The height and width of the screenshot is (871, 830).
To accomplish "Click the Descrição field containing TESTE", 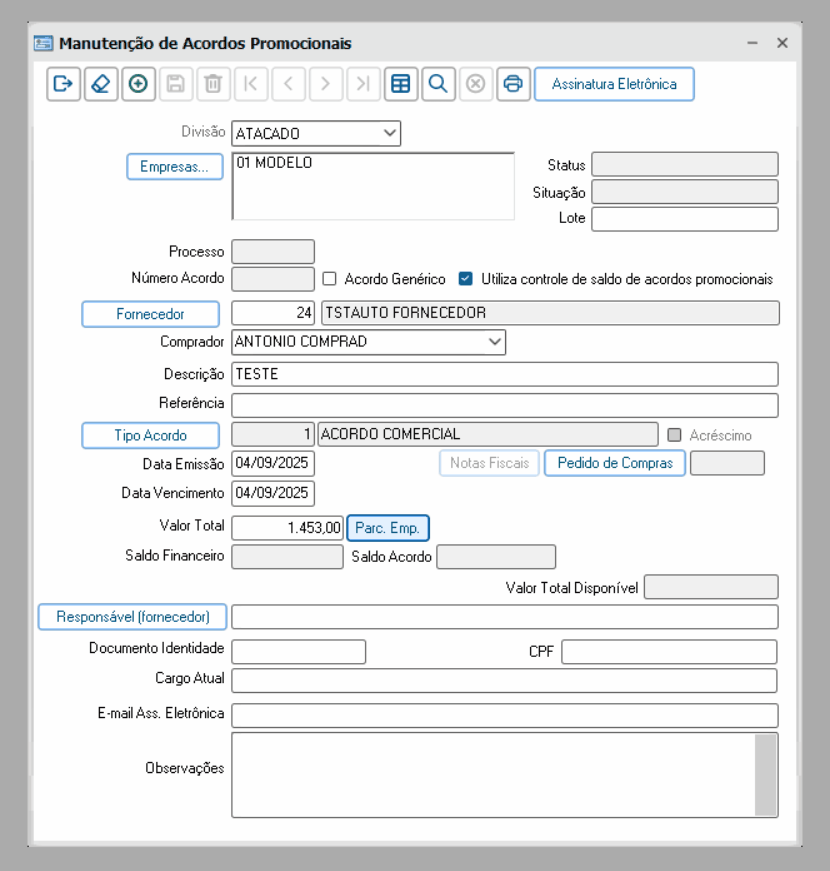I will pyautogui.click(x=504, y=374).
